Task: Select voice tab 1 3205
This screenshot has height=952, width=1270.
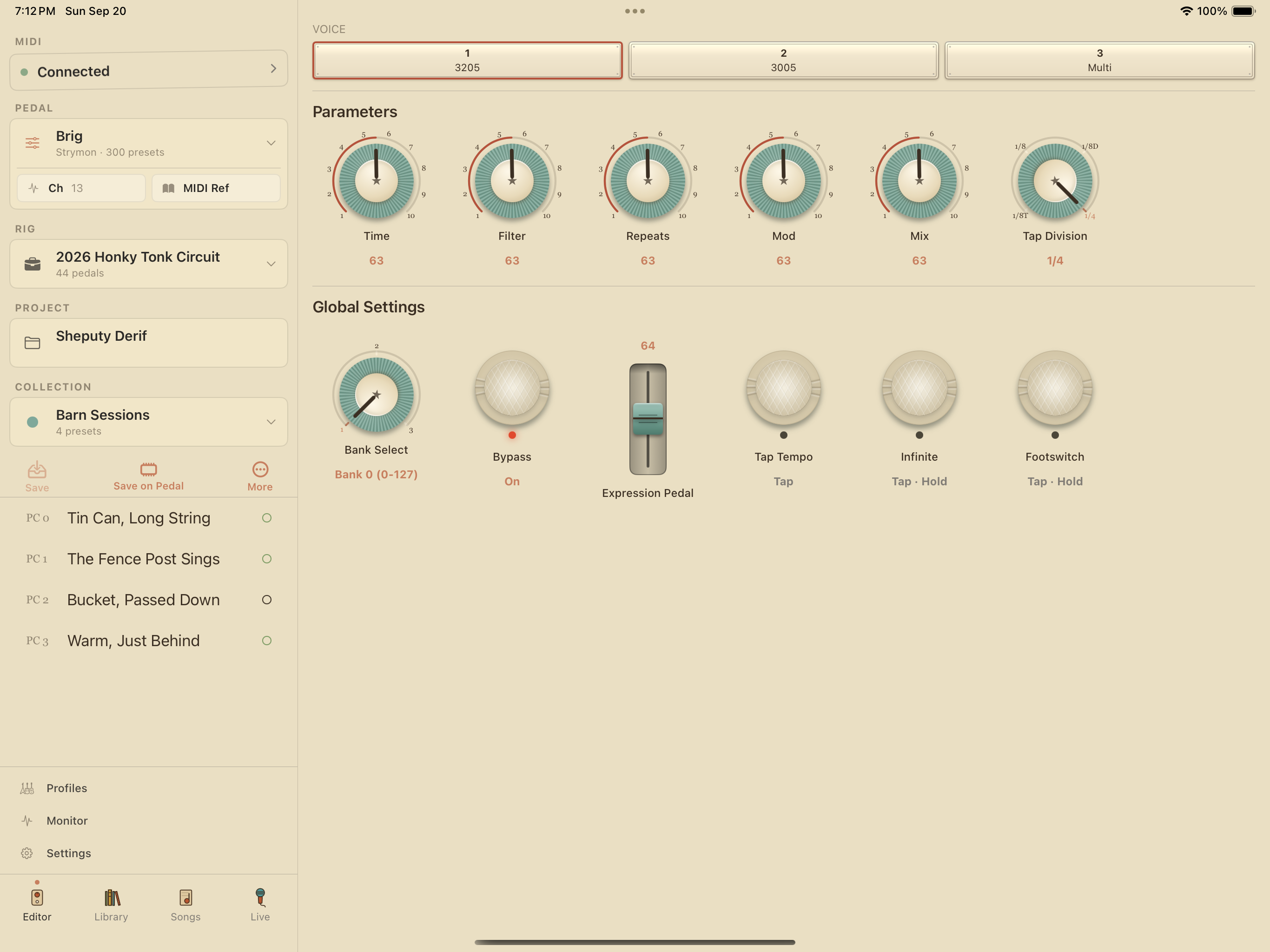Action: [467, 60]
